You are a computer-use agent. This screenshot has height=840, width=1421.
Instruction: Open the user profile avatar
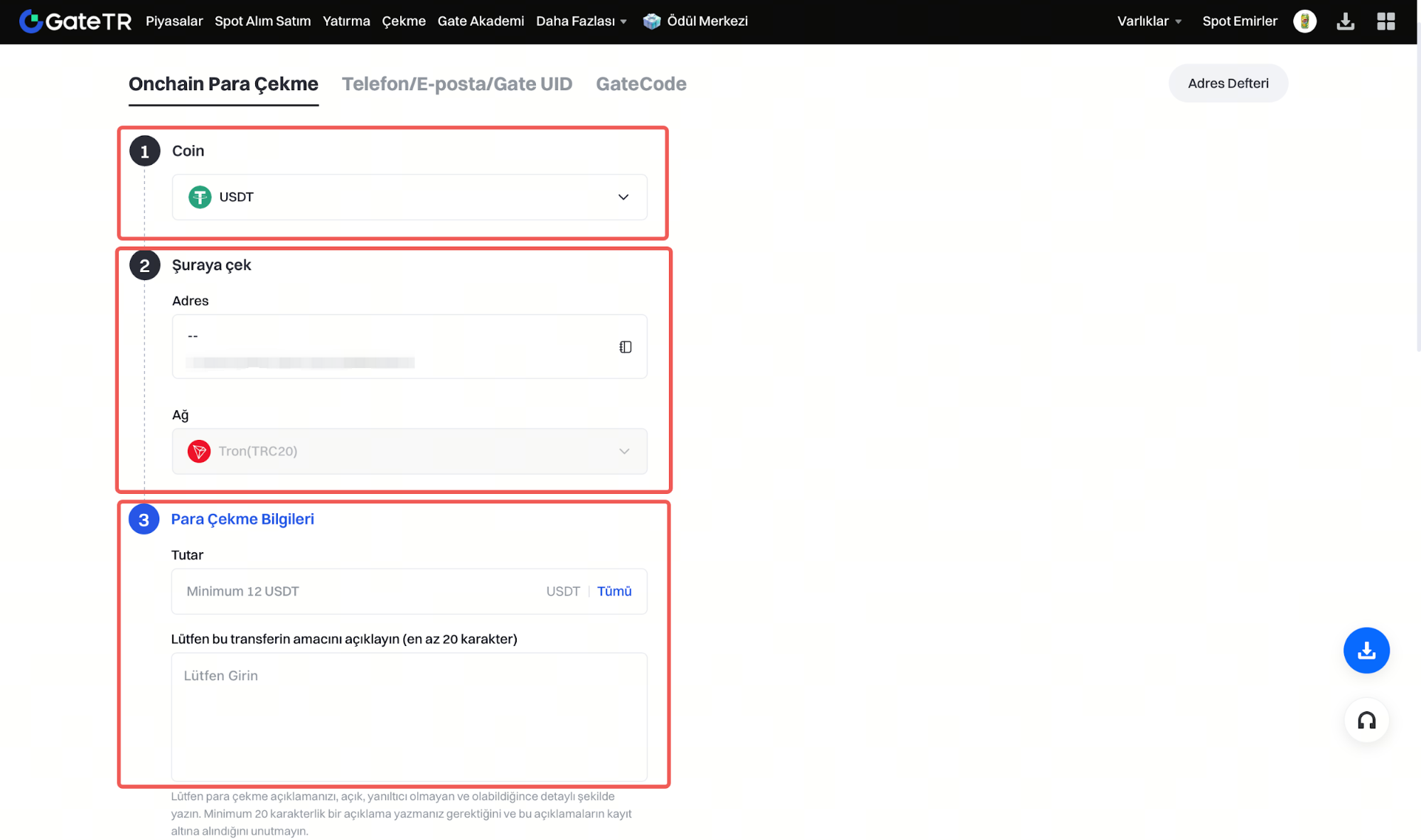[x=1304, y=21]
